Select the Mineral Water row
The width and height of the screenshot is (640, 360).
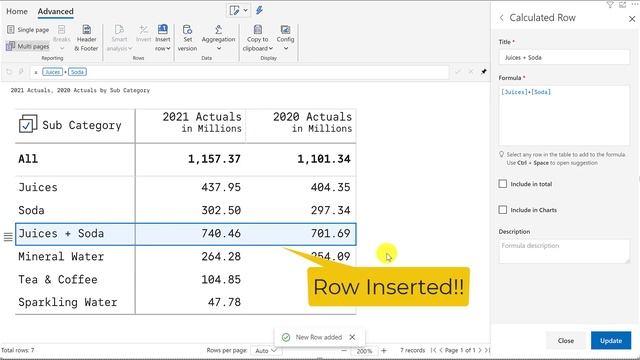pos(186,256)
